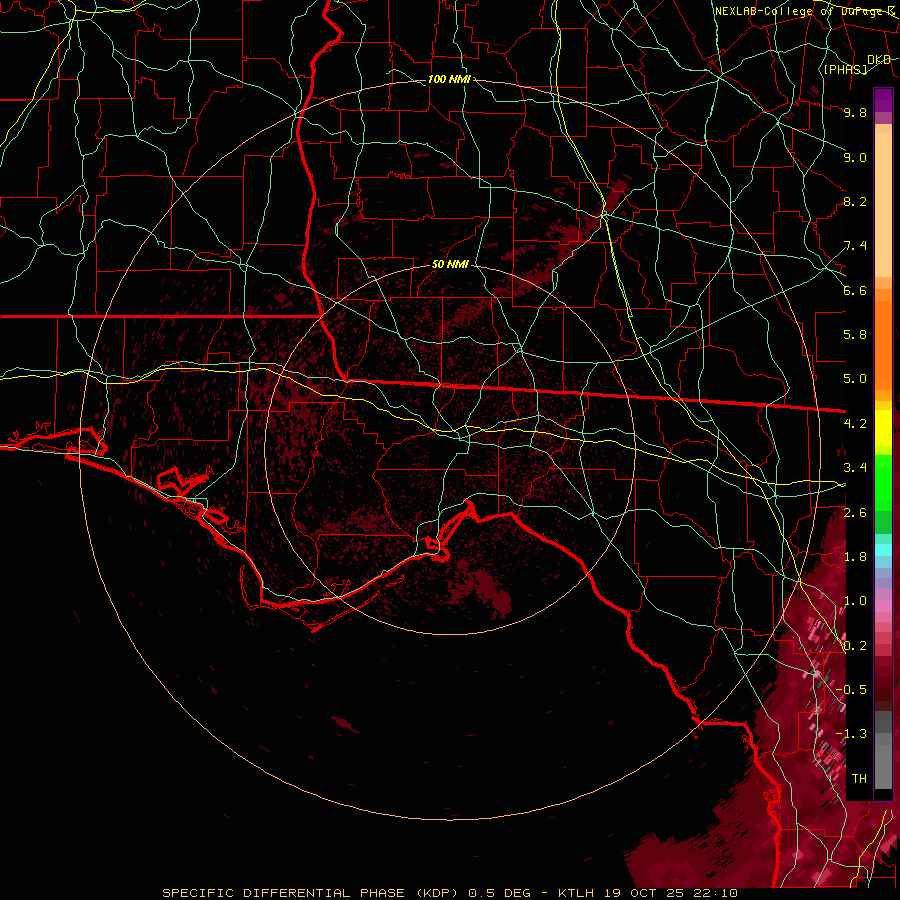Click the "0.5 DEG" elevation angle text
Viewport: 900px width, 900px height.
coord(498,893)
